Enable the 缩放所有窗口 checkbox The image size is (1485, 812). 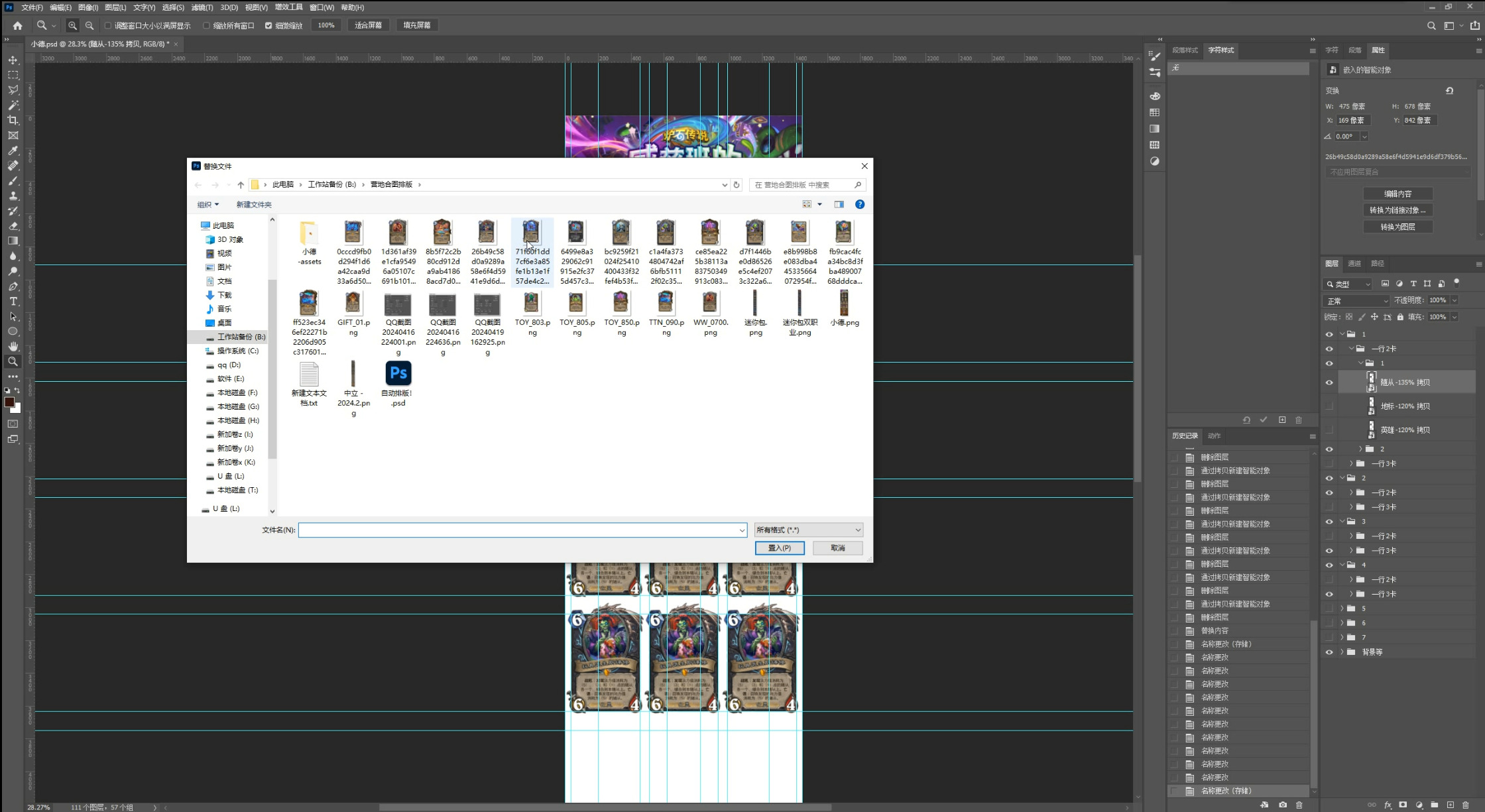pyautogui.click(x=206, y=25)
